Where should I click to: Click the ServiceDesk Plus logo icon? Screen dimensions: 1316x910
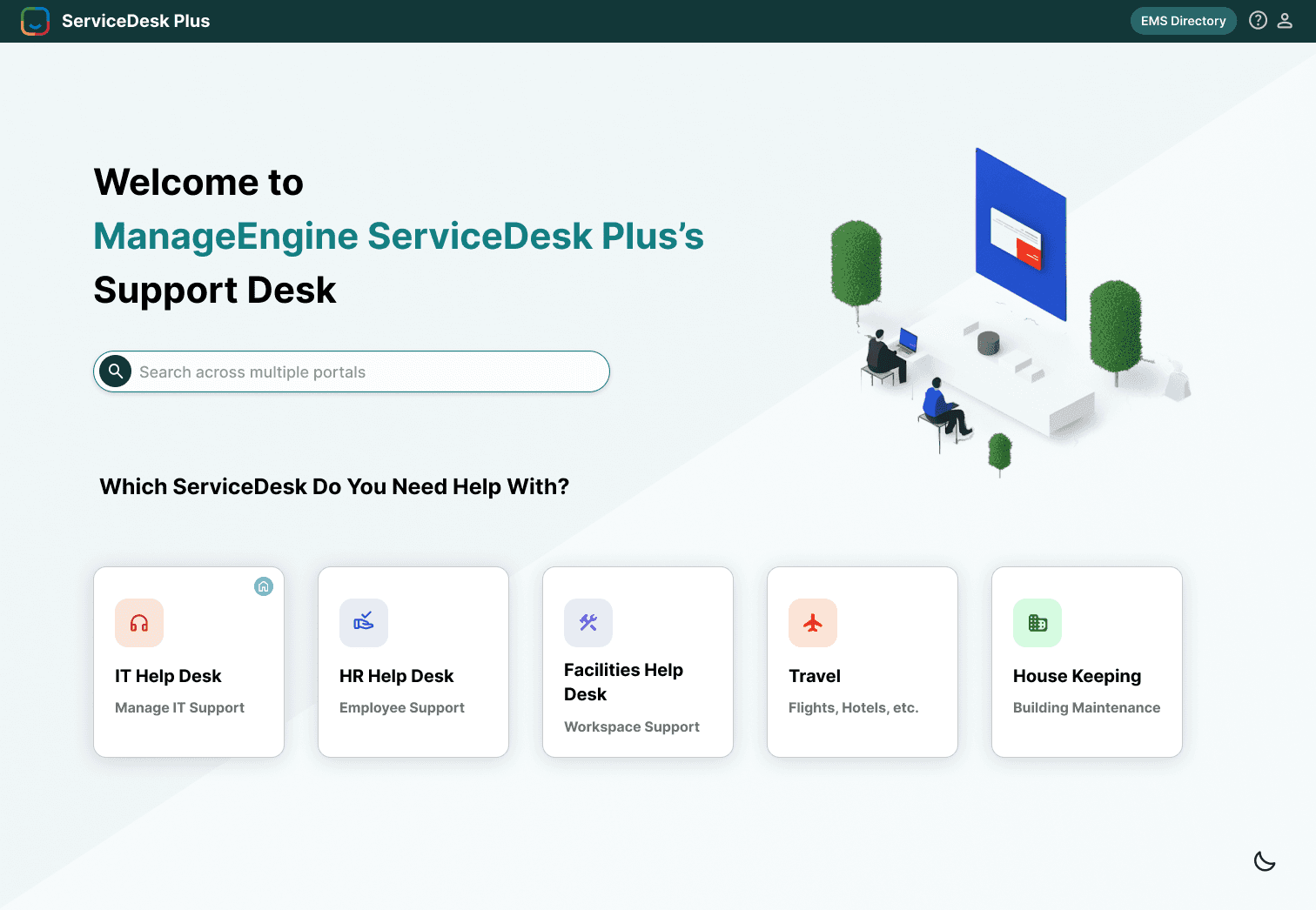pyautogui.click(x=35, y=21)
